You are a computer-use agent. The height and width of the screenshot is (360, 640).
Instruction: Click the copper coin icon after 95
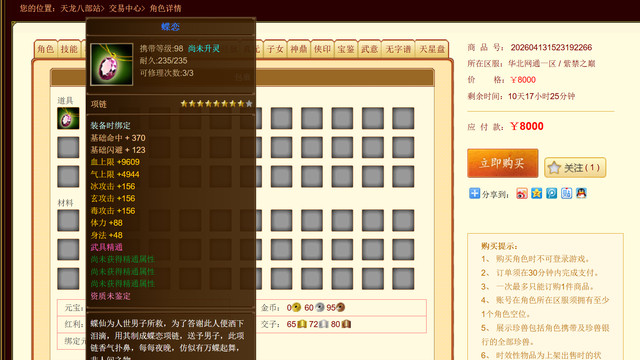pos(340,307)
